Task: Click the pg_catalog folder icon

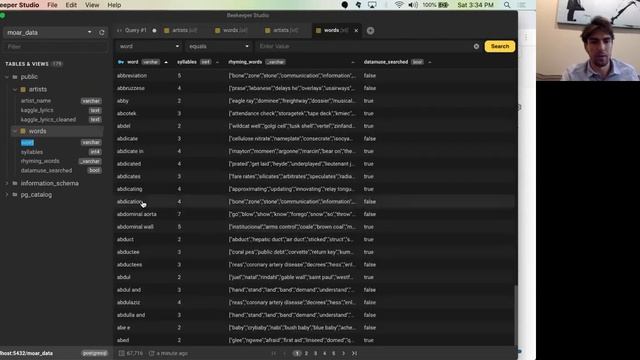Action: click(15, 195)
